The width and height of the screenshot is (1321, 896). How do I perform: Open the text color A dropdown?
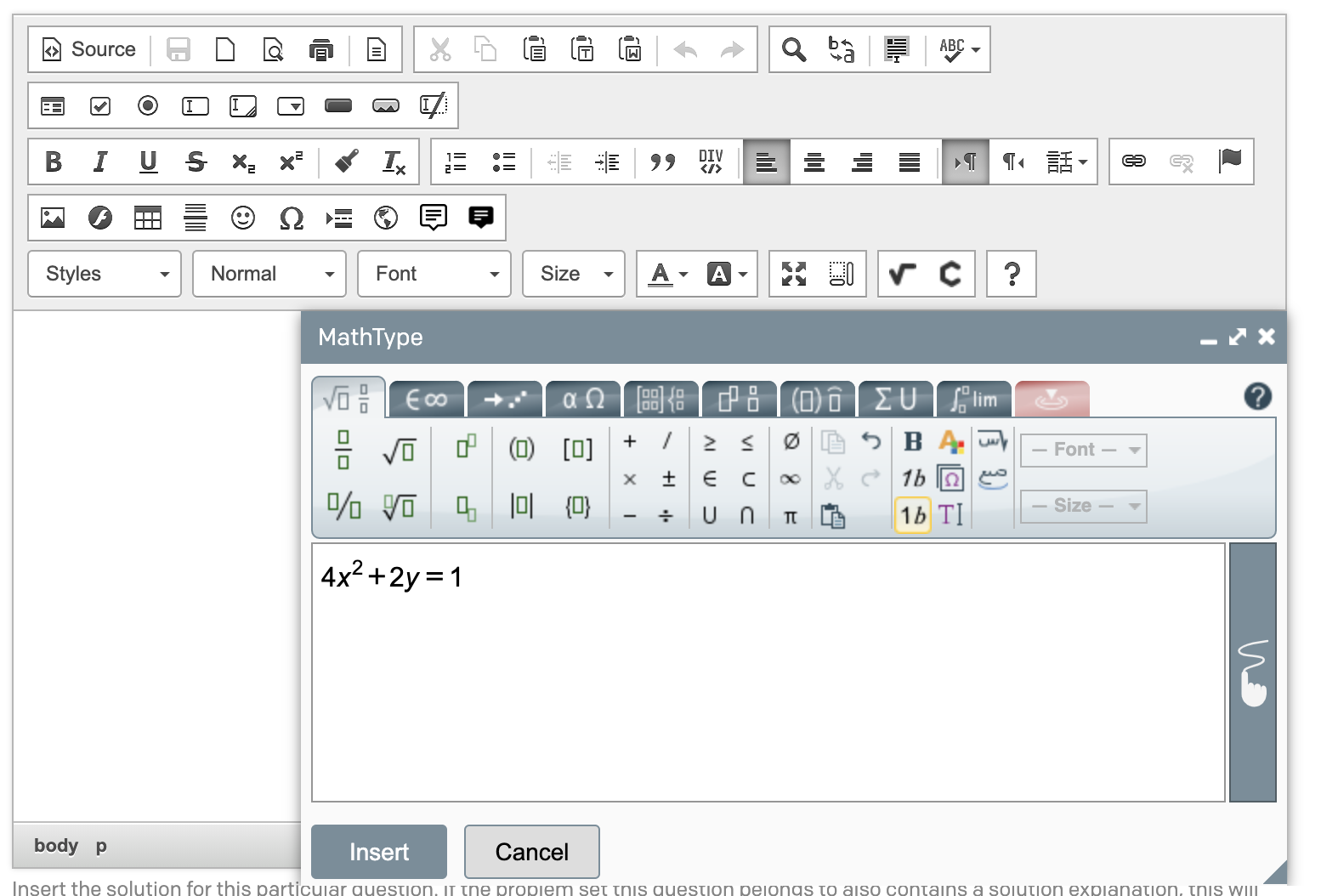(x=667, y=274)
